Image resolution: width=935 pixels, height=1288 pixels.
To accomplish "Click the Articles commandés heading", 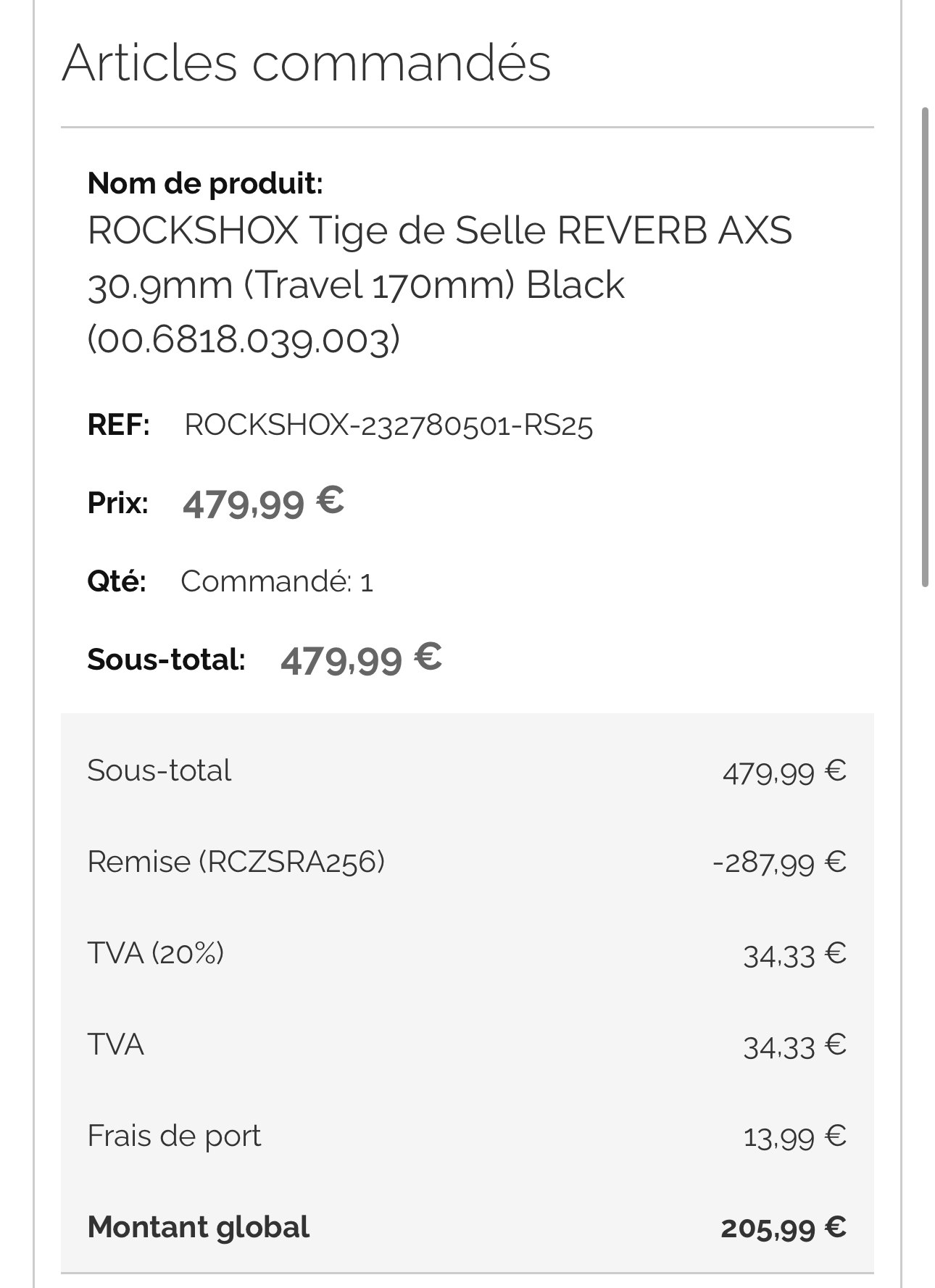I will point(306,63).
